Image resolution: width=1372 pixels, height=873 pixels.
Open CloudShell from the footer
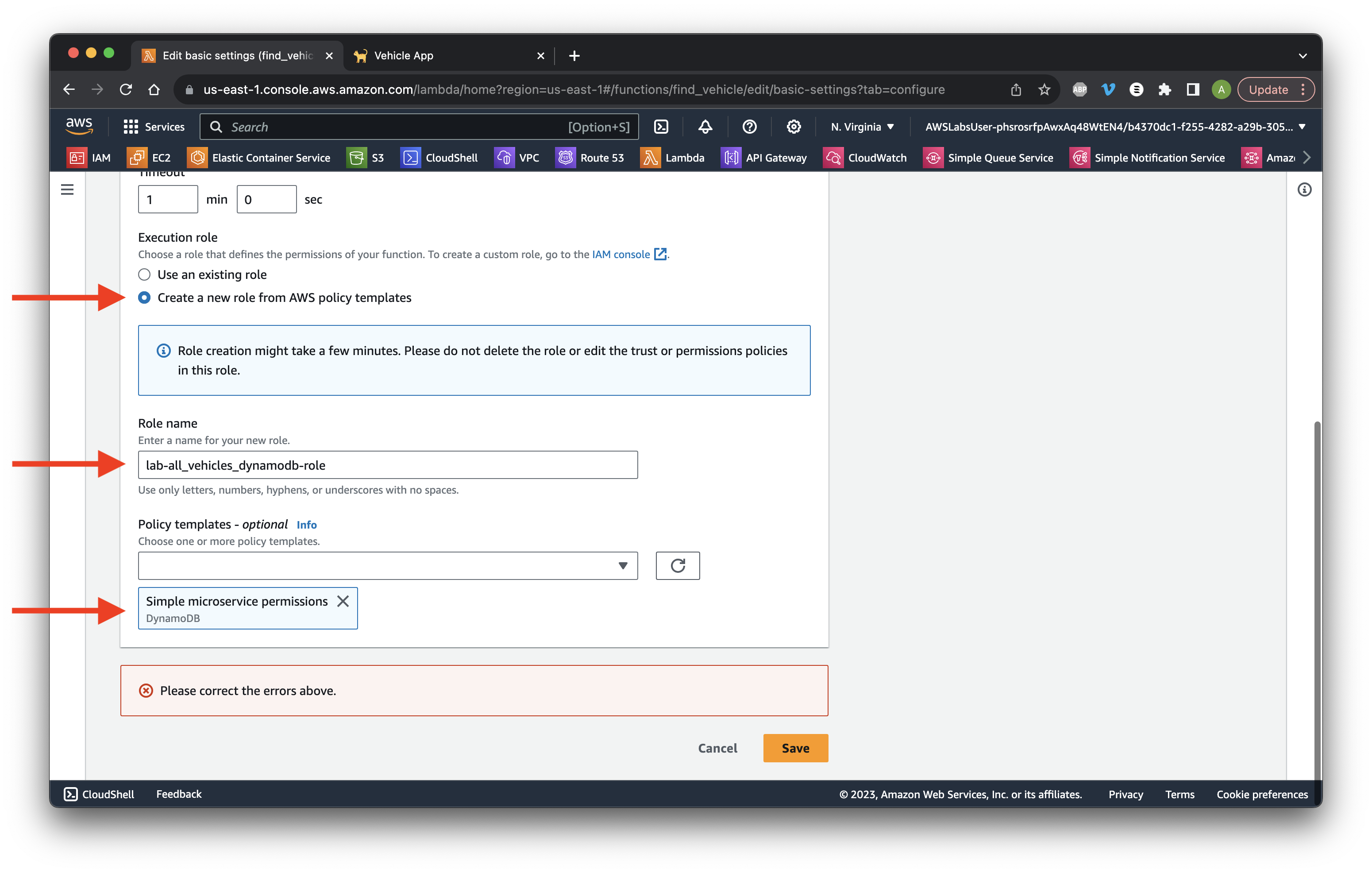coord(99,794)
